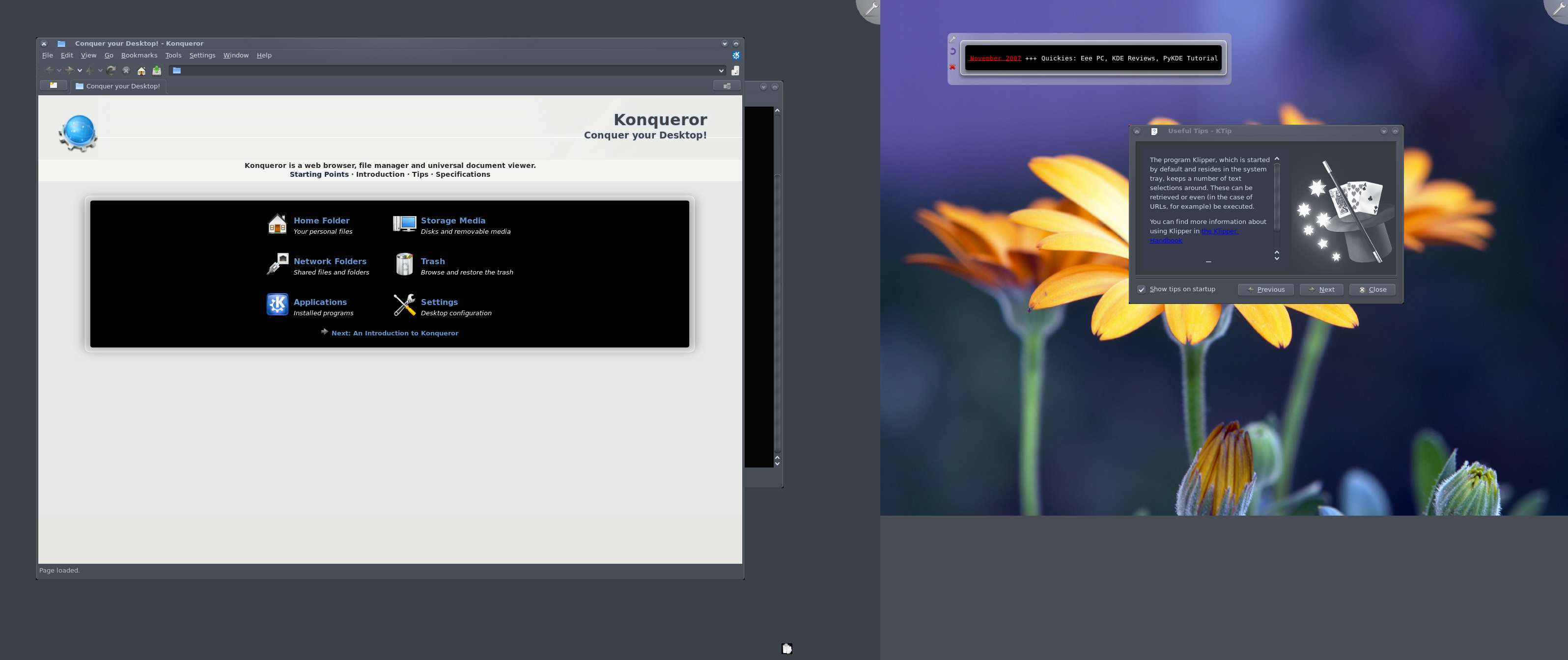Click the Back arrow in Konqueror toolbar
Viewport: 1568px width, 660px height.
coord(49,71)
